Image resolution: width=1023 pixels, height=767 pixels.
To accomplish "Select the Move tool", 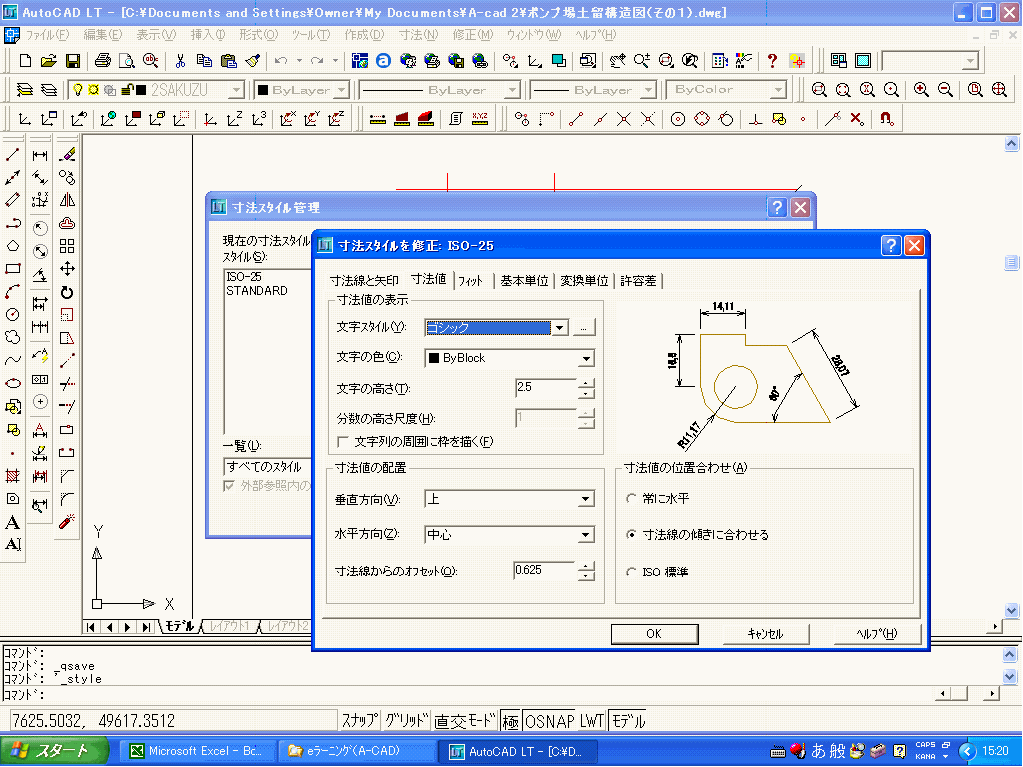I will pos(67,269).
